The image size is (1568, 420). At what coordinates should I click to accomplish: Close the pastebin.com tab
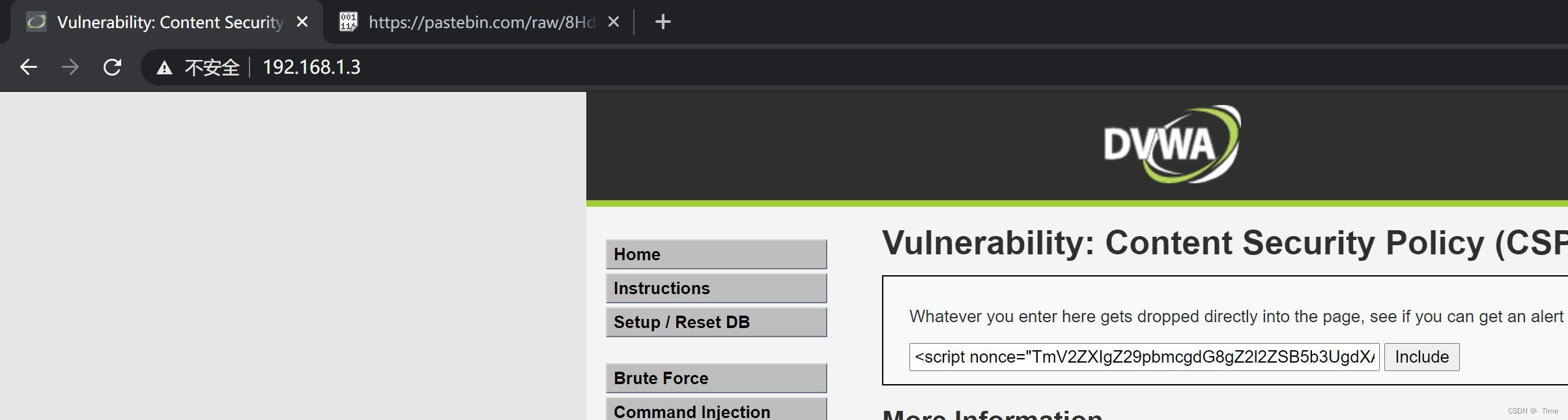(x=614, y=22)
